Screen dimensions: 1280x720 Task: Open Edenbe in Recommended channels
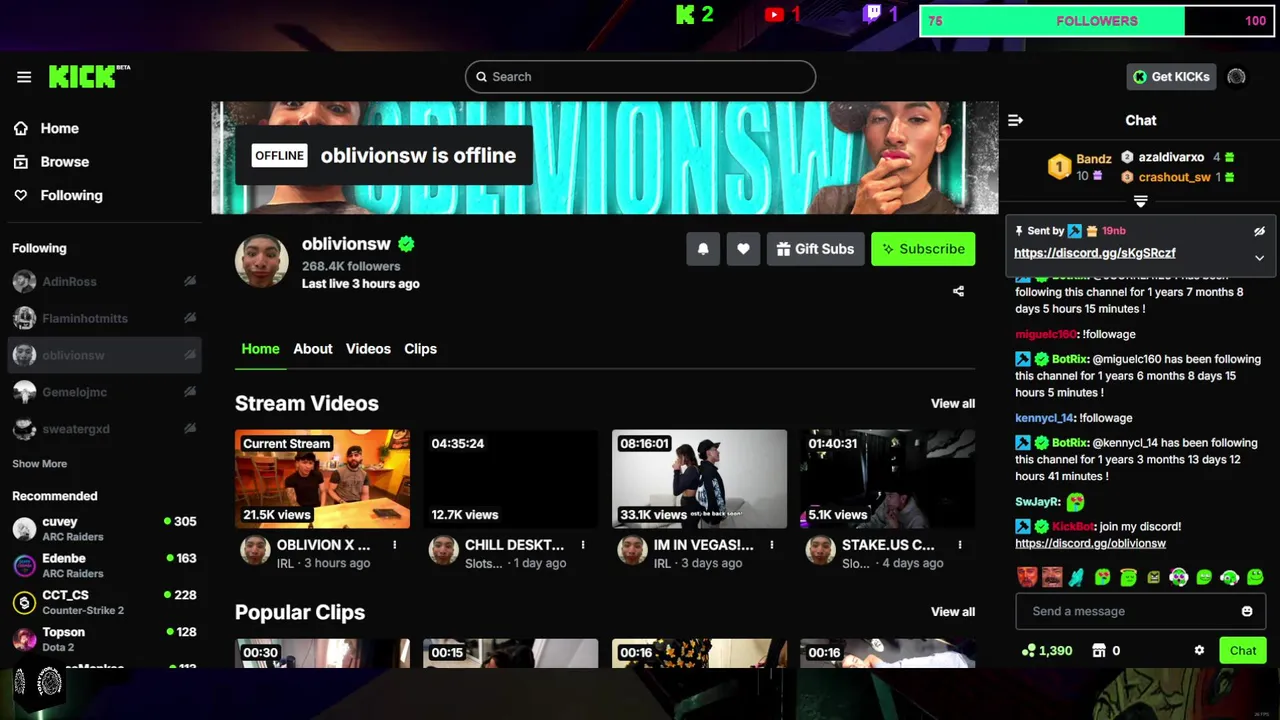click(104, 565)
